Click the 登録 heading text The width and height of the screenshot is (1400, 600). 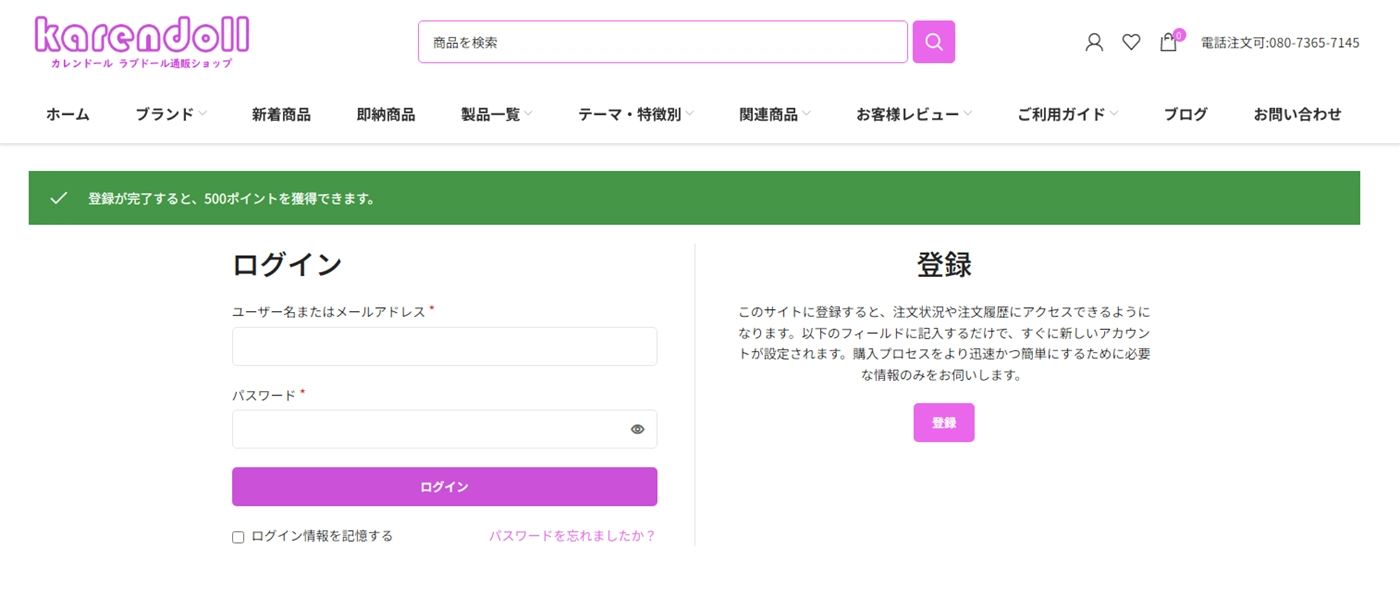pyautogui.click(x=944, y=265)
